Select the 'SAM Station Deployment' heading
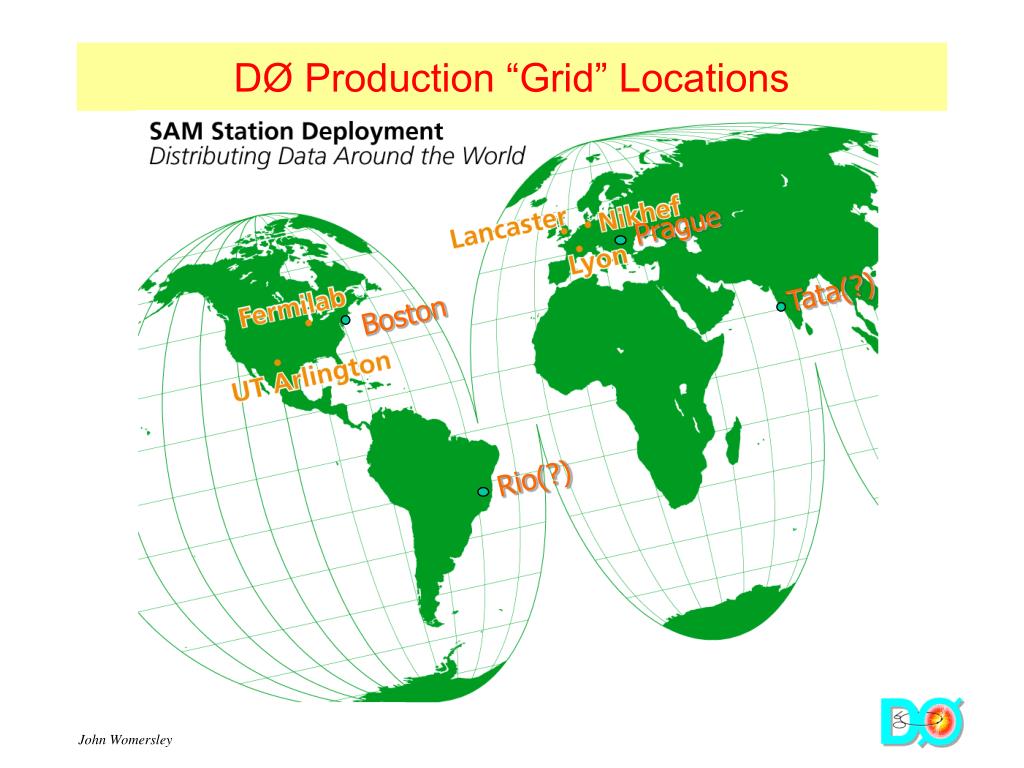The width and height of the screenshot is (1024, 768). tap(296, 131)
